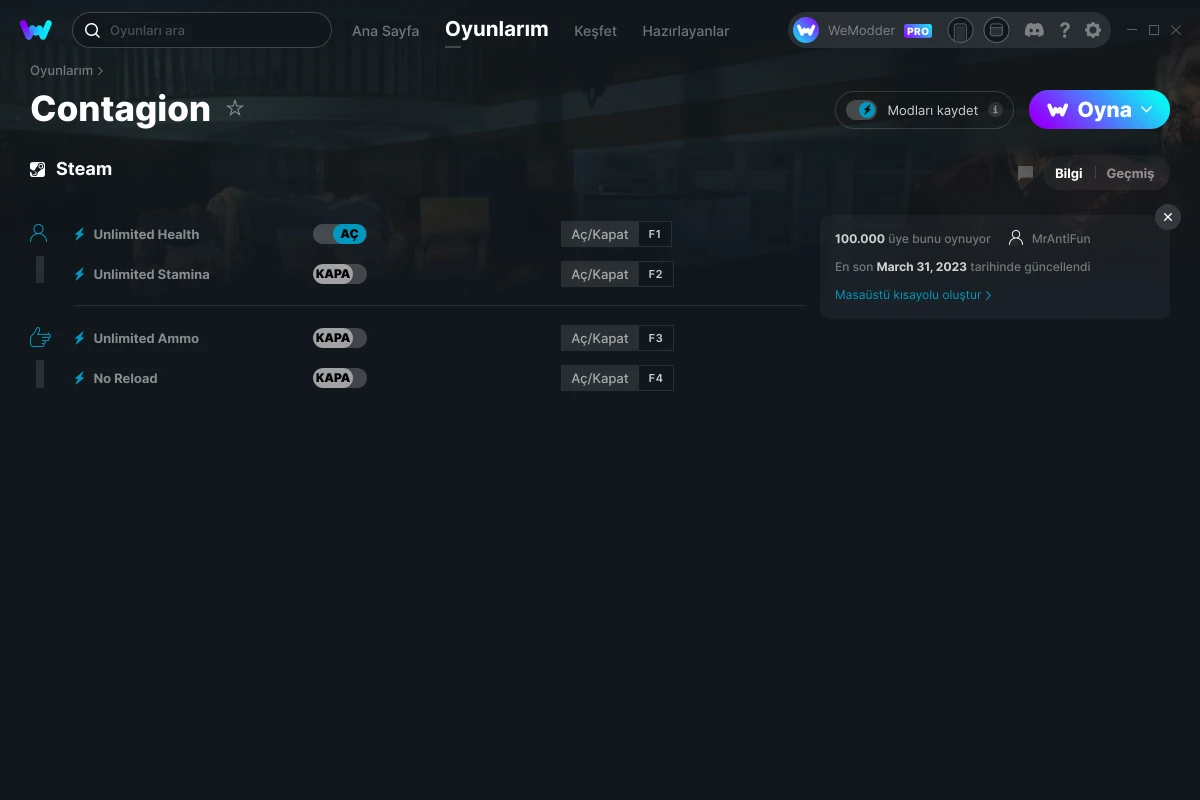
Task: Minimize the WeMod window
Action: click(x=1132, y=30)
